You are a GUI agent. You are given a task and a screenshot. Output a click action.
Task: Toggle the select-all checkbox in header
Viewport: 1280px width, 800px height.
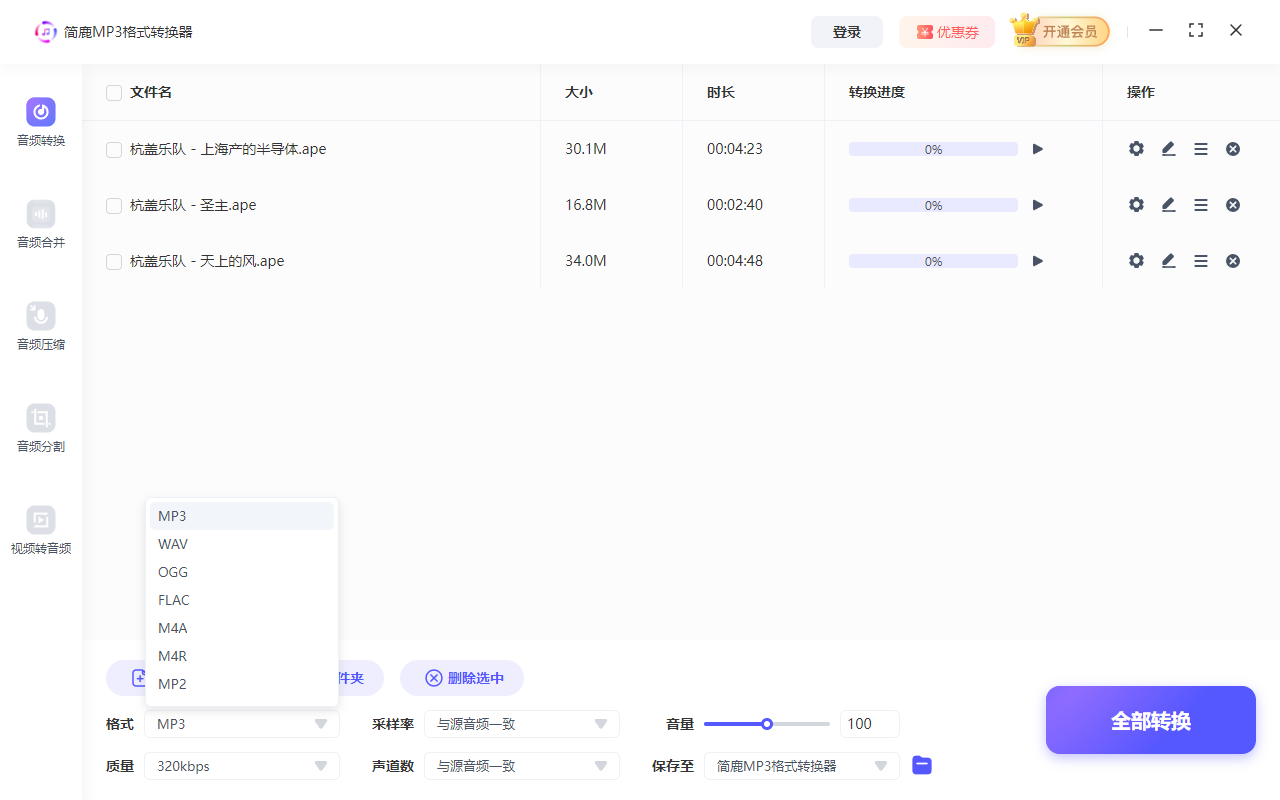tap(113, 91)
